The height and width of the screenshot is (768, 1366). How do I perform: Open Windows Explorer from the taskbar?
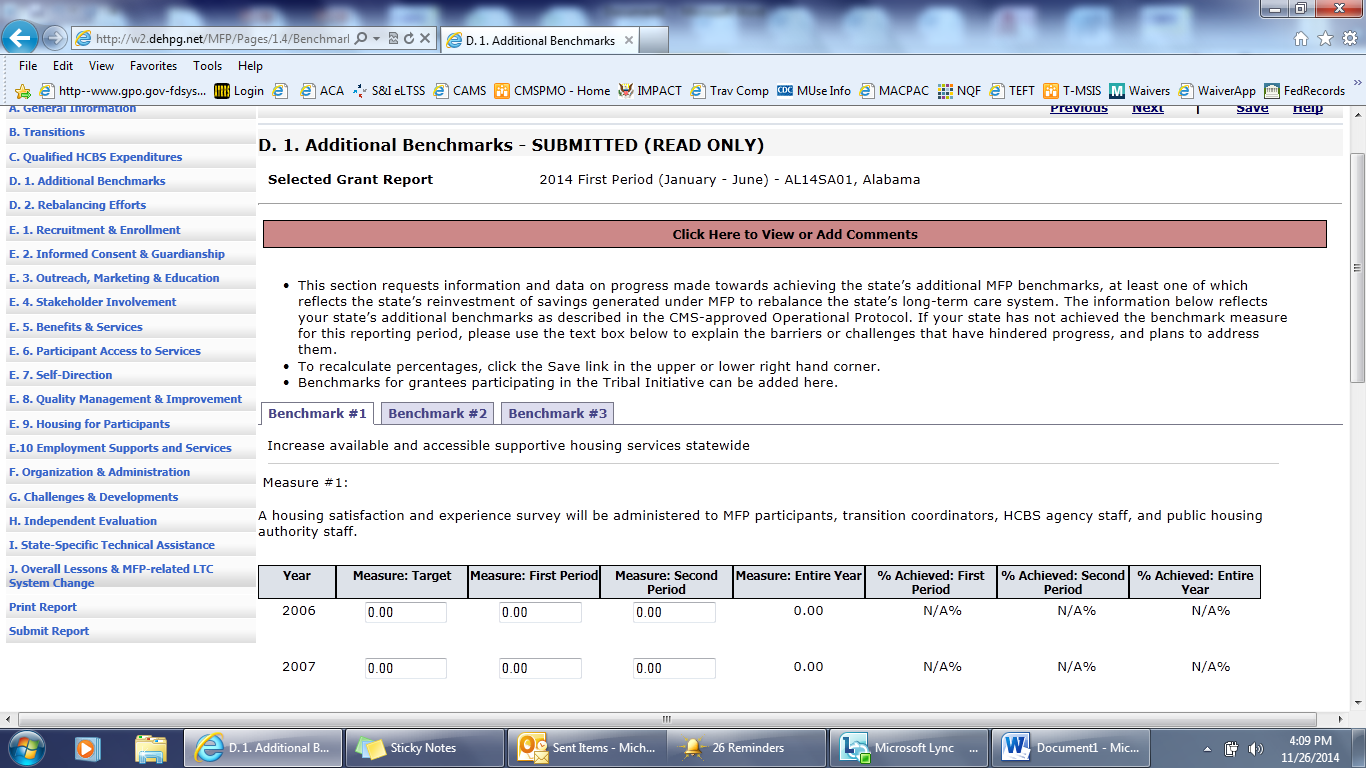click(x=151, y=748)
